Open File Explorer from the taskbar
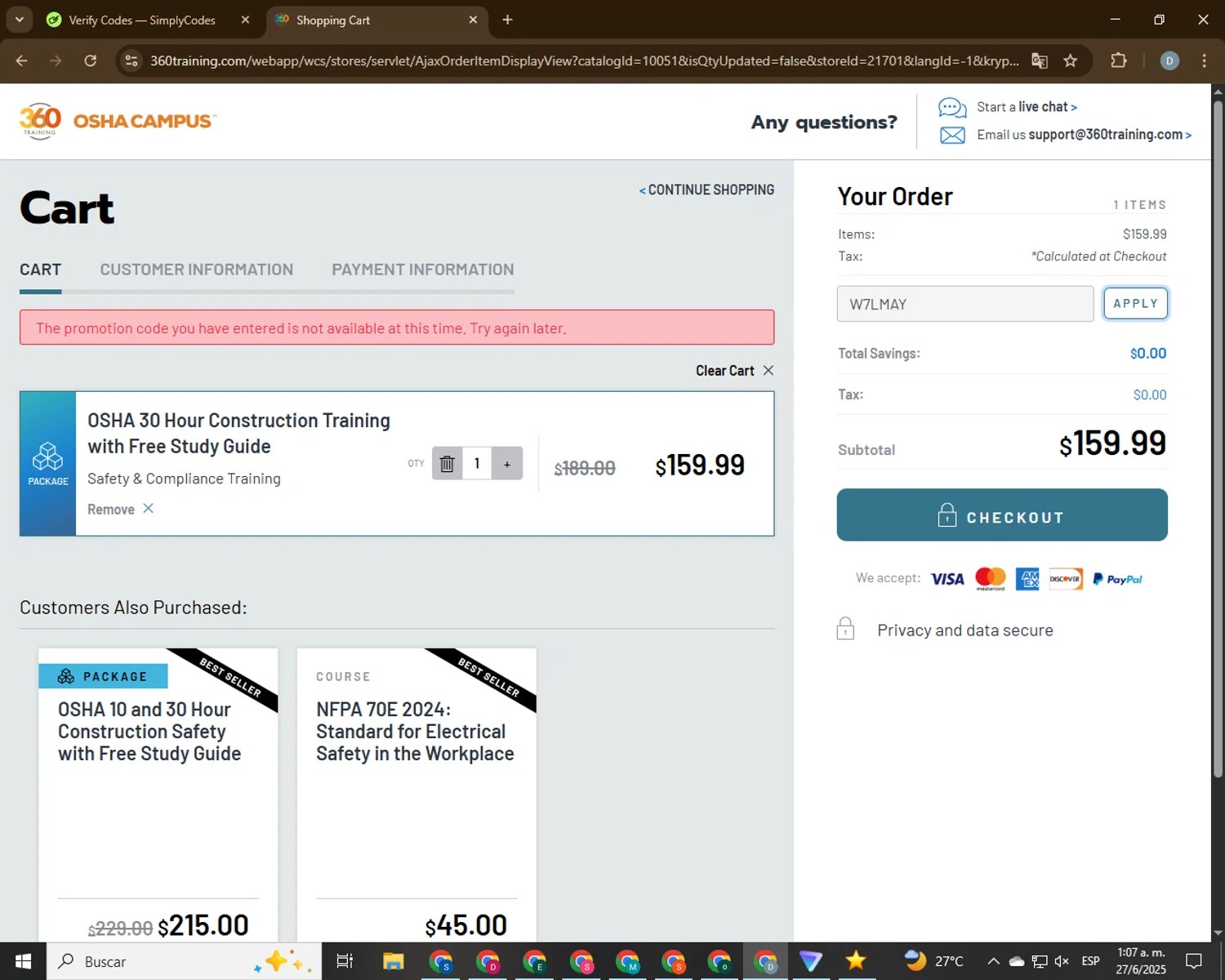The width and height of the screenshot is (1225, 980). [x=394, y=961]
